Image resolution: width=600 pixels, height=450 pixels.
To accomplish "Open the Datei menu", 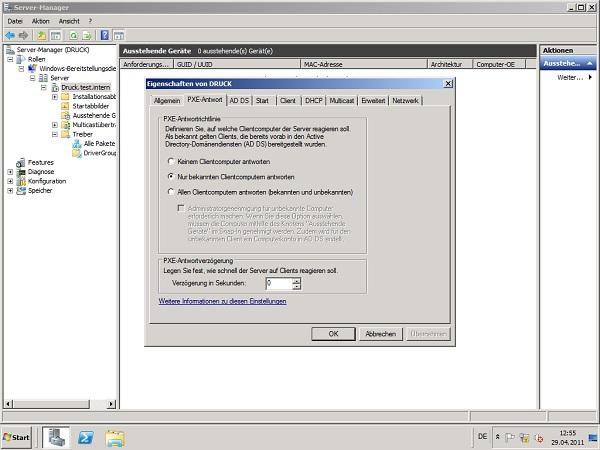I will pos(15,21).
